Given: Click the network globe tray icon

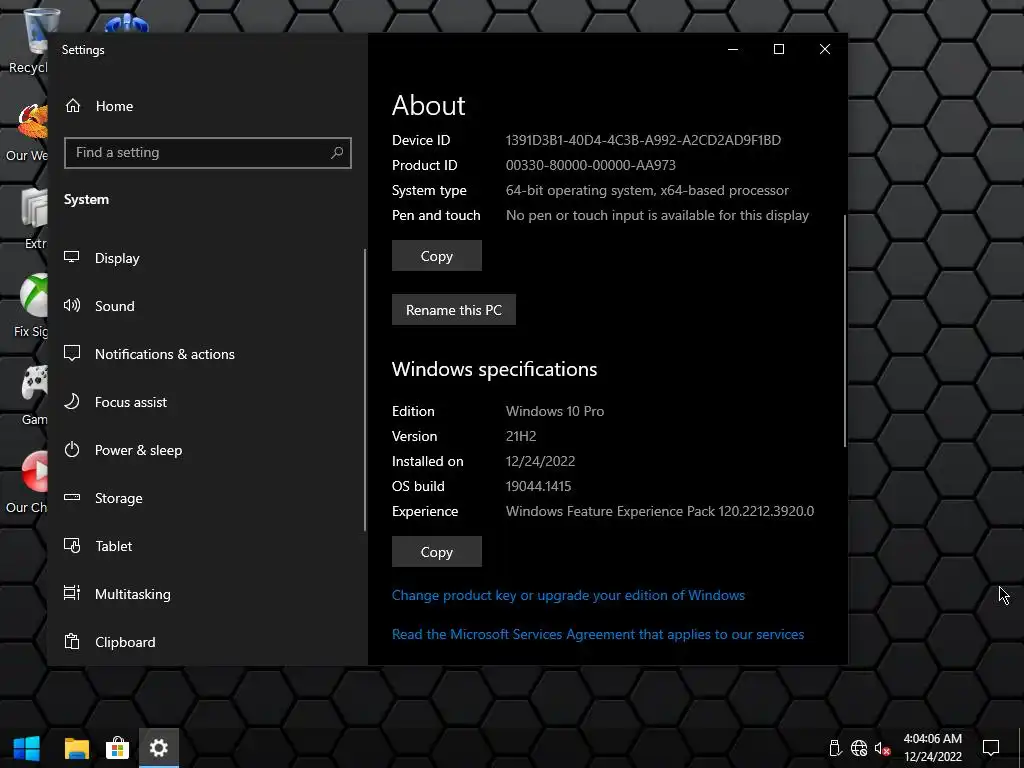Looking at the screenshot, I should (x=859, y=748).
